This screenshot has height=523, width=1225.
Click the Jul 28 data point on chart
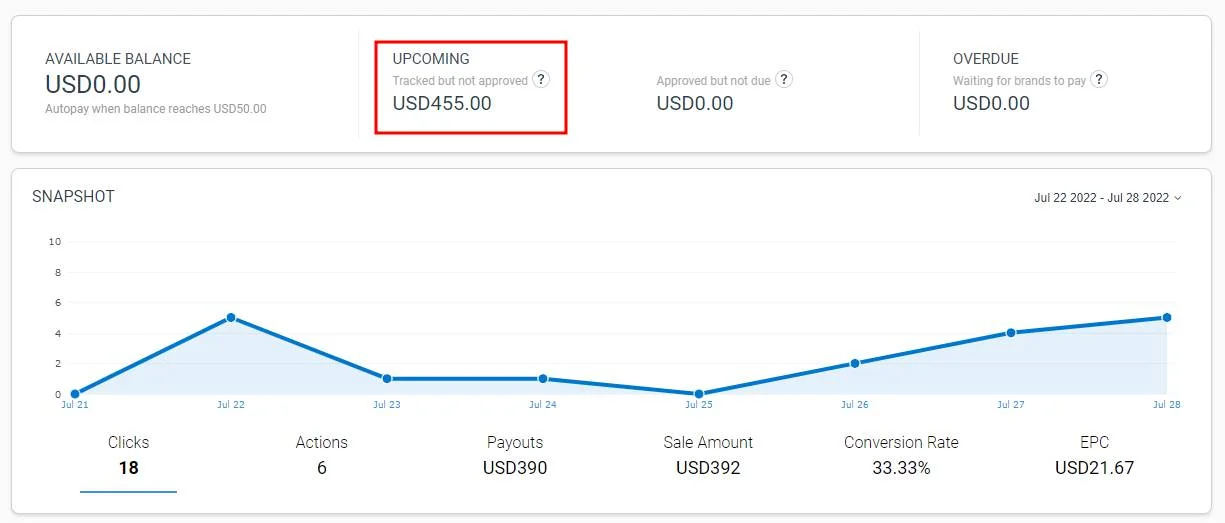point(1167,318)
